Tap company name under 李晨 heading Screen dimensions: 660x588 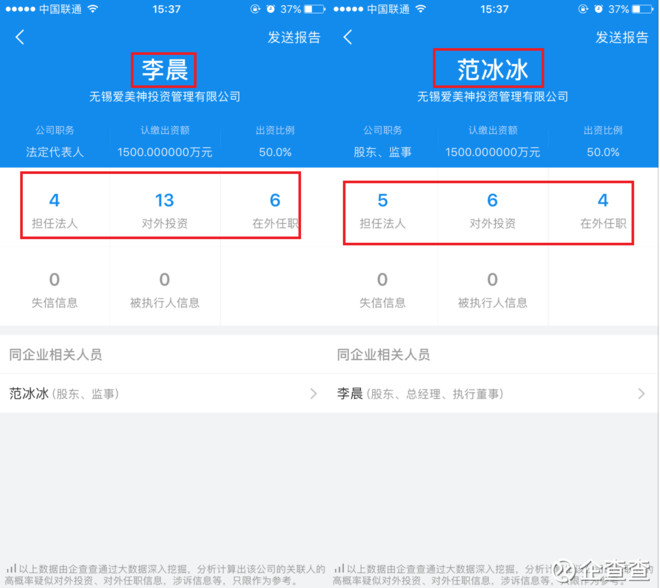[165, 97]
